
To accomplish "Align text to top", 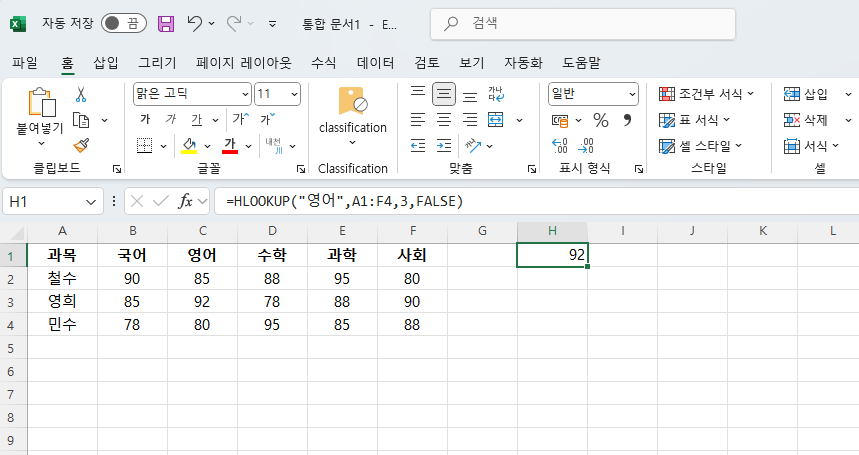I will [418, 94].
